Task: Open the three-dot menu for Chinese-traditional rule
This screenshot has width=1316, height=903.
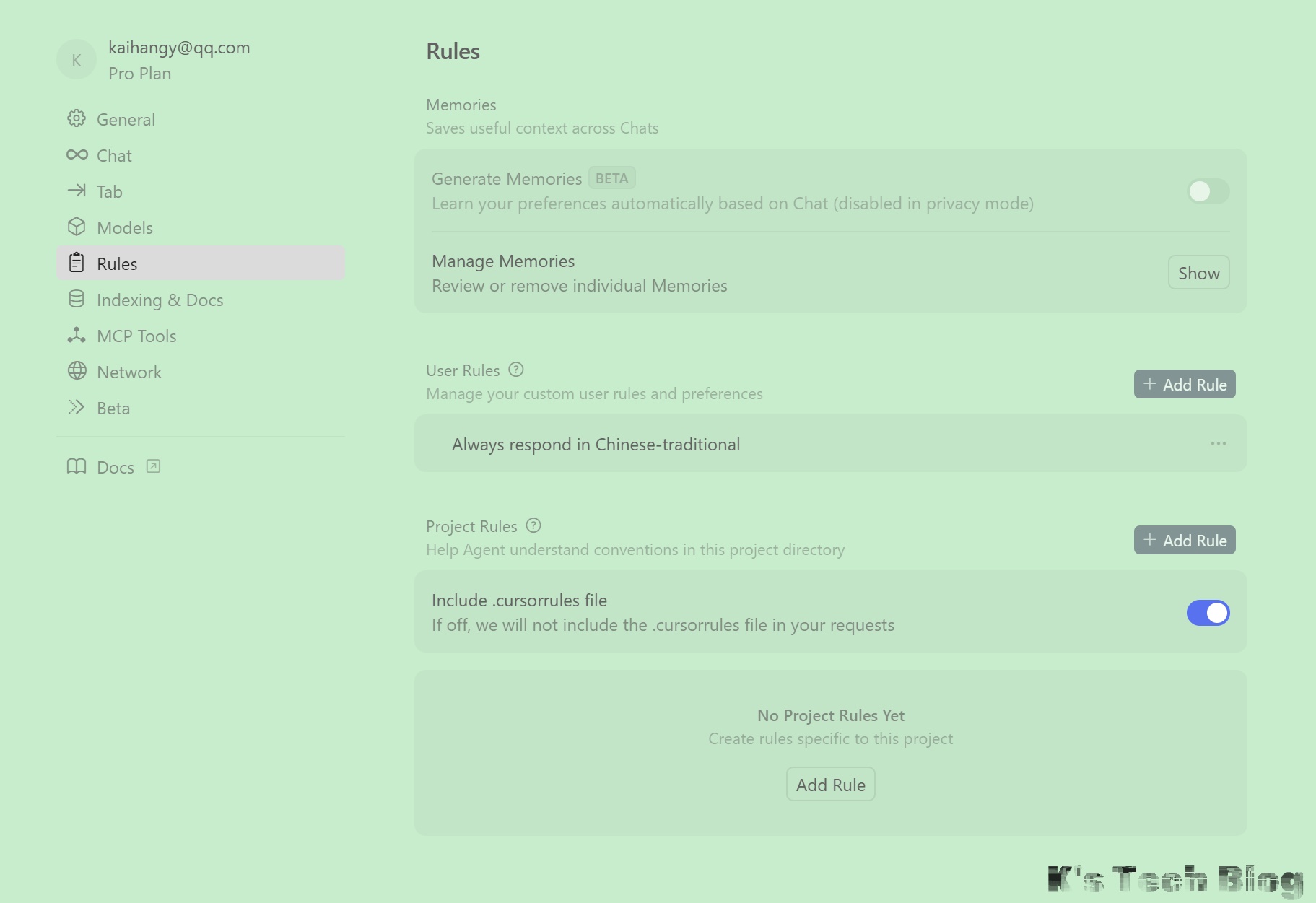Action: [x=1218, y=443]
